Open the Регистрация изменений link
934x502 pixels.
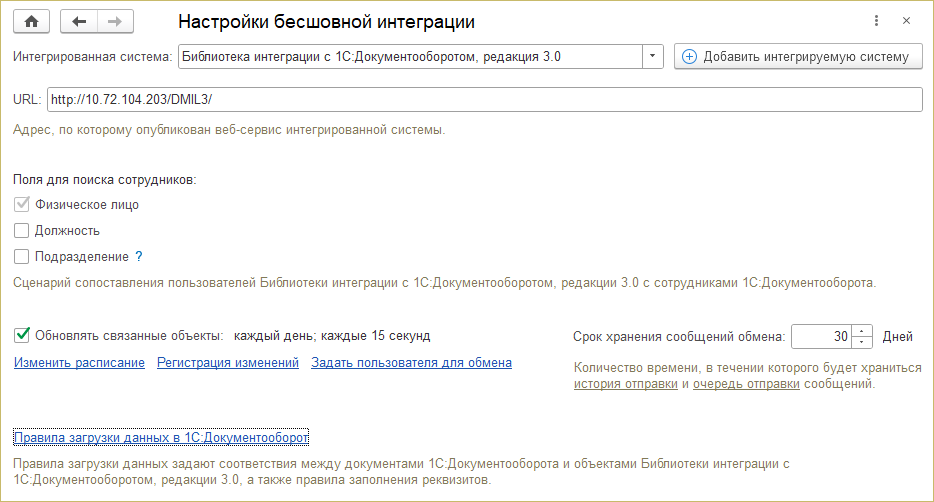pyautogui.click(x=228, y=363)
